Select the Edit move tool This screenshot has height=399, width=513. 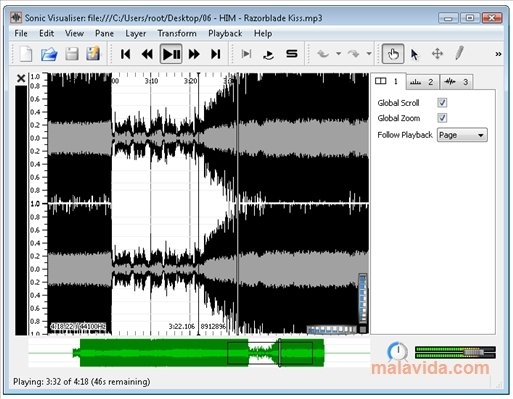pos(437,54)
